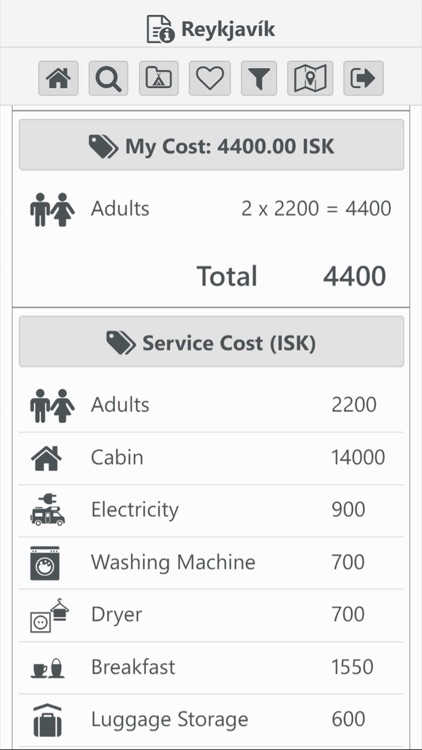Open the filter funnel icon
Image resolution: width=422 pixels, height=750 pixels.
259,78
